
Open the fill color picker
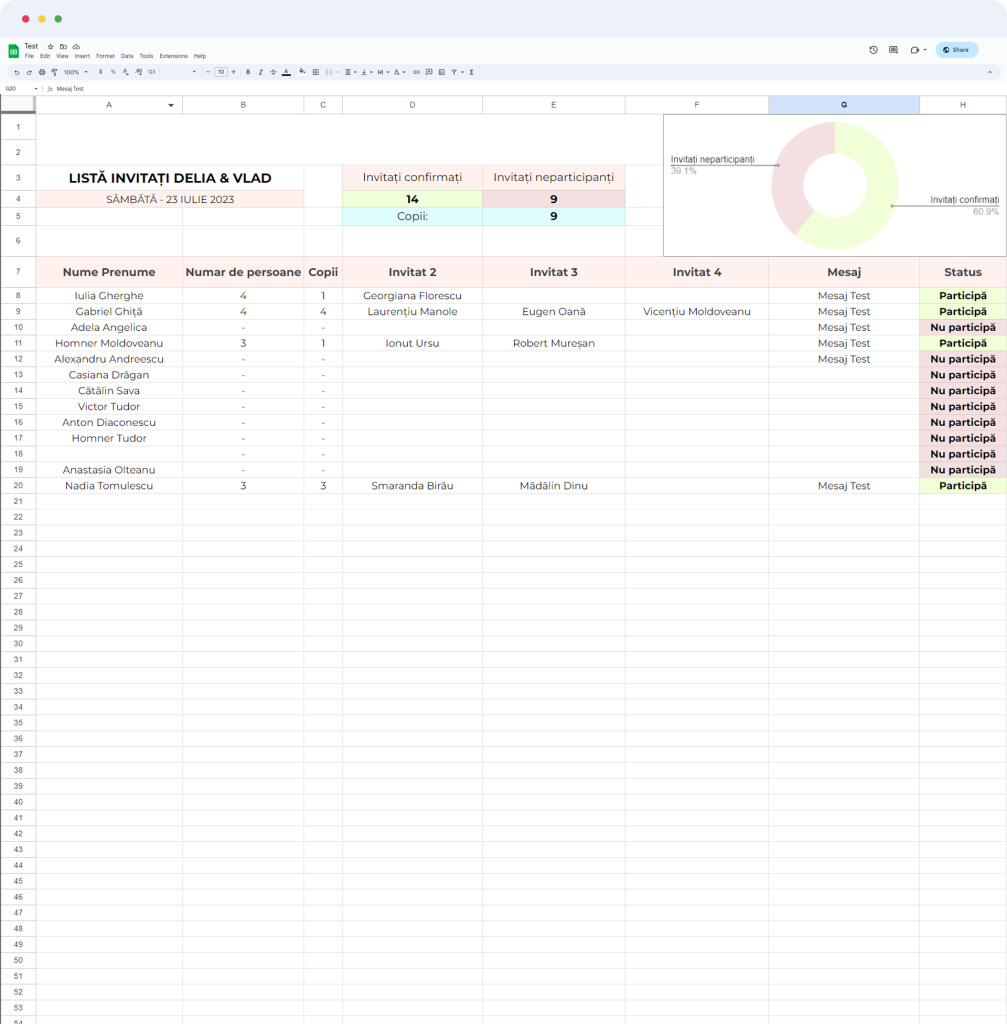(x=302, y=72)
